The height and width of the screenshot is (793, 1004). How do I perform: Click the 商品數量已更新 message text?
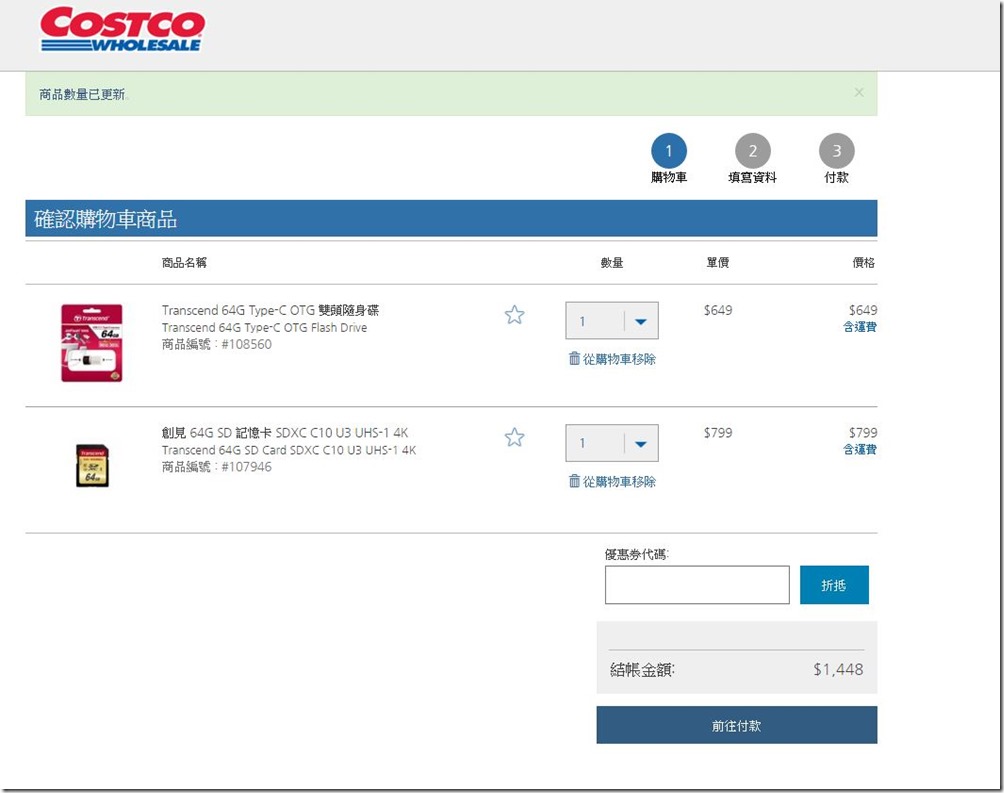click(x=83, y=94)
